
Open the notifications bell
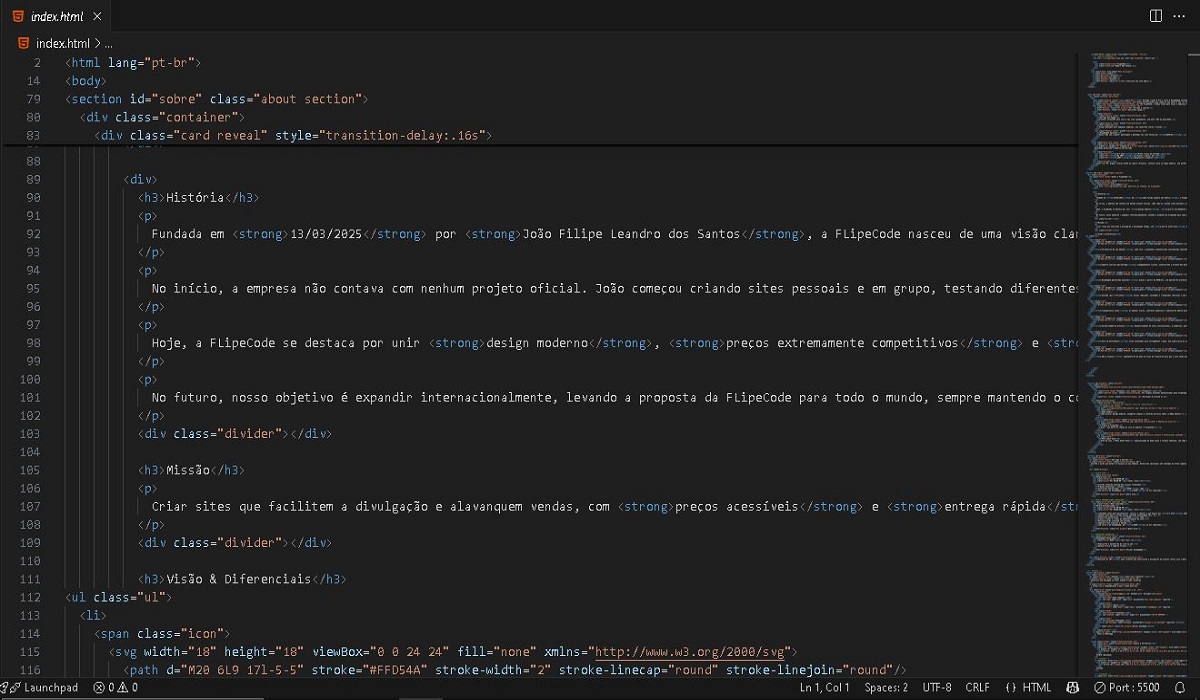[x=1182, y=688]
